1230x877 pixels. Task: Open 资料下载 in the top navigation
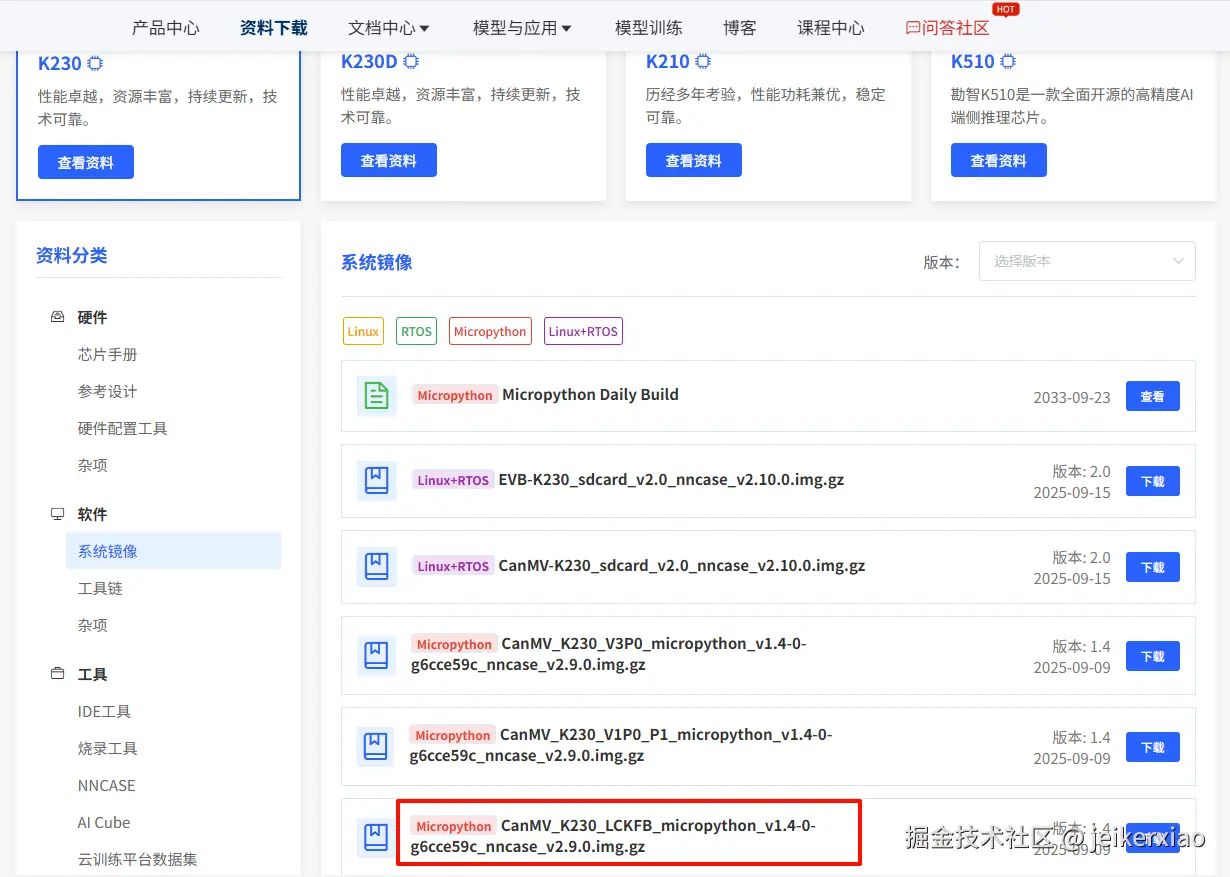pos(274,28)
